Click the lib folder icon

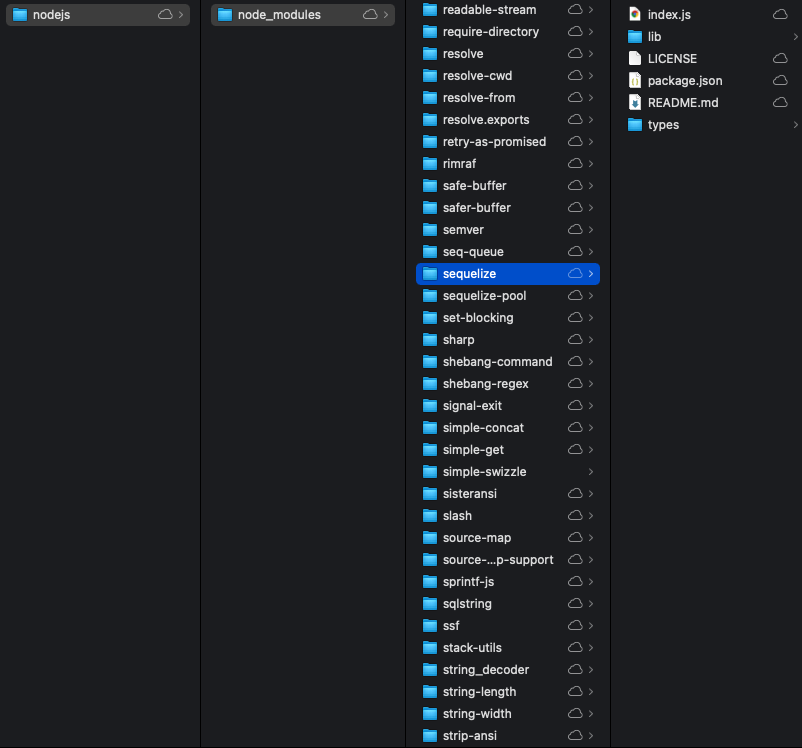pos(635,37)
